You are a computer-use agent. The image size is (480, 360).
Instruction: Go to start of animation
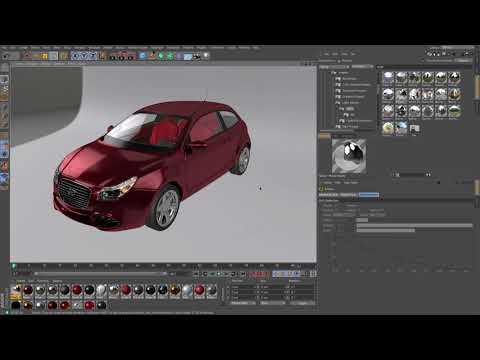[196, 274]
